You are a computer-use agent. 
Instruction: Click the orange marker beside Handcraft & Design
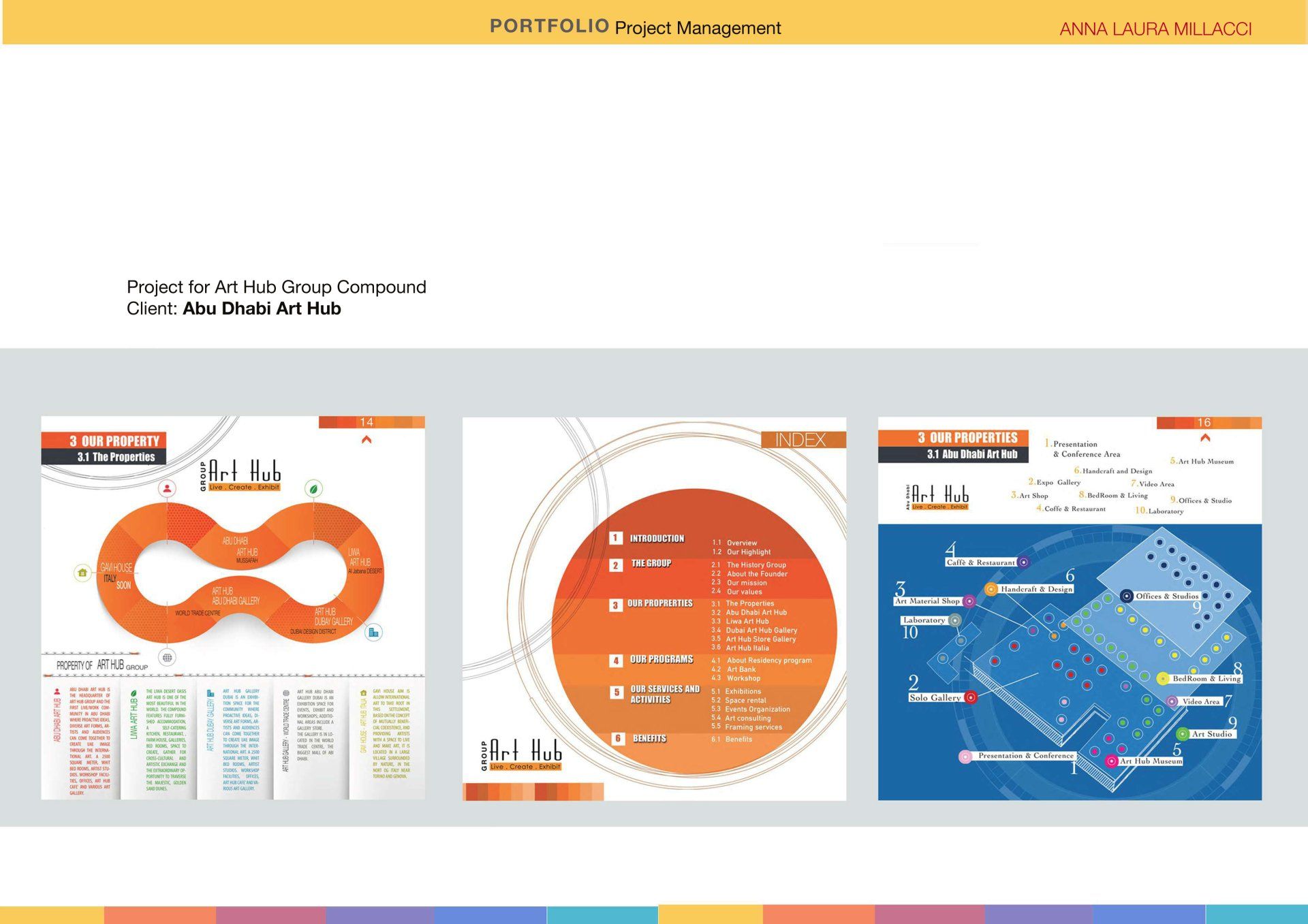coord(991,589)
